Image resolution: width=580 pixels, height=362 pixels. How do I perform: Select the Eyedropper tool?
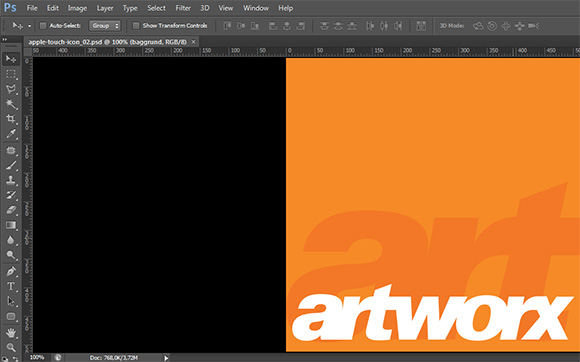tap(11, 134)
